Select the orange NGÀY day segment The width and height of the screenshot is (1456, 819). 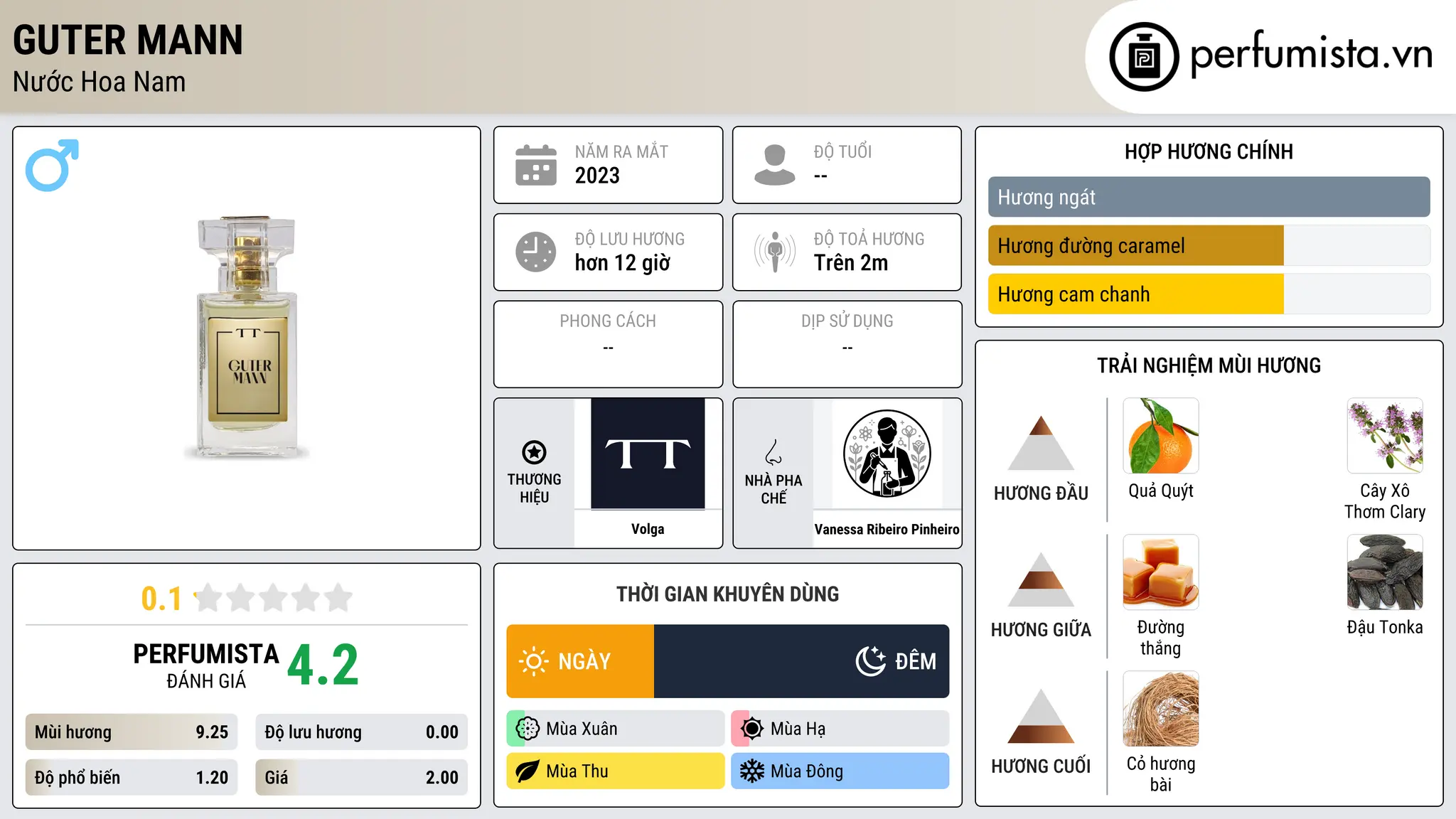point(580,661)
